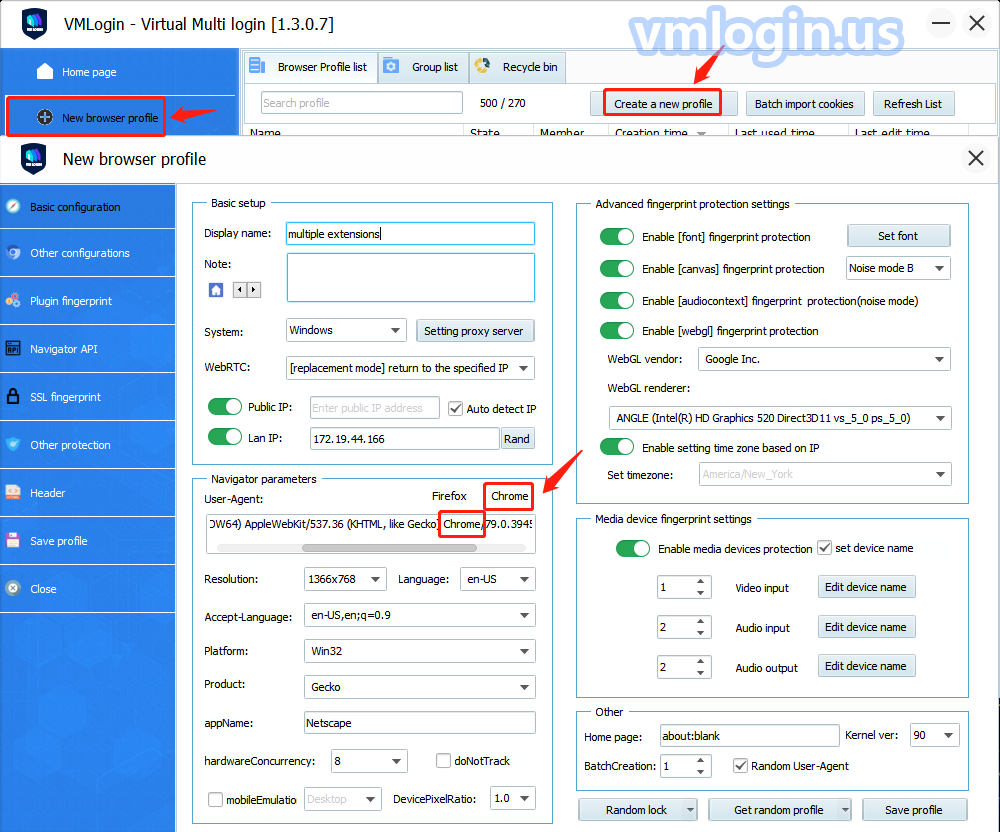1000x832 pixels.
Task: Click the Display name input field
Action: [x=410, y=234]
